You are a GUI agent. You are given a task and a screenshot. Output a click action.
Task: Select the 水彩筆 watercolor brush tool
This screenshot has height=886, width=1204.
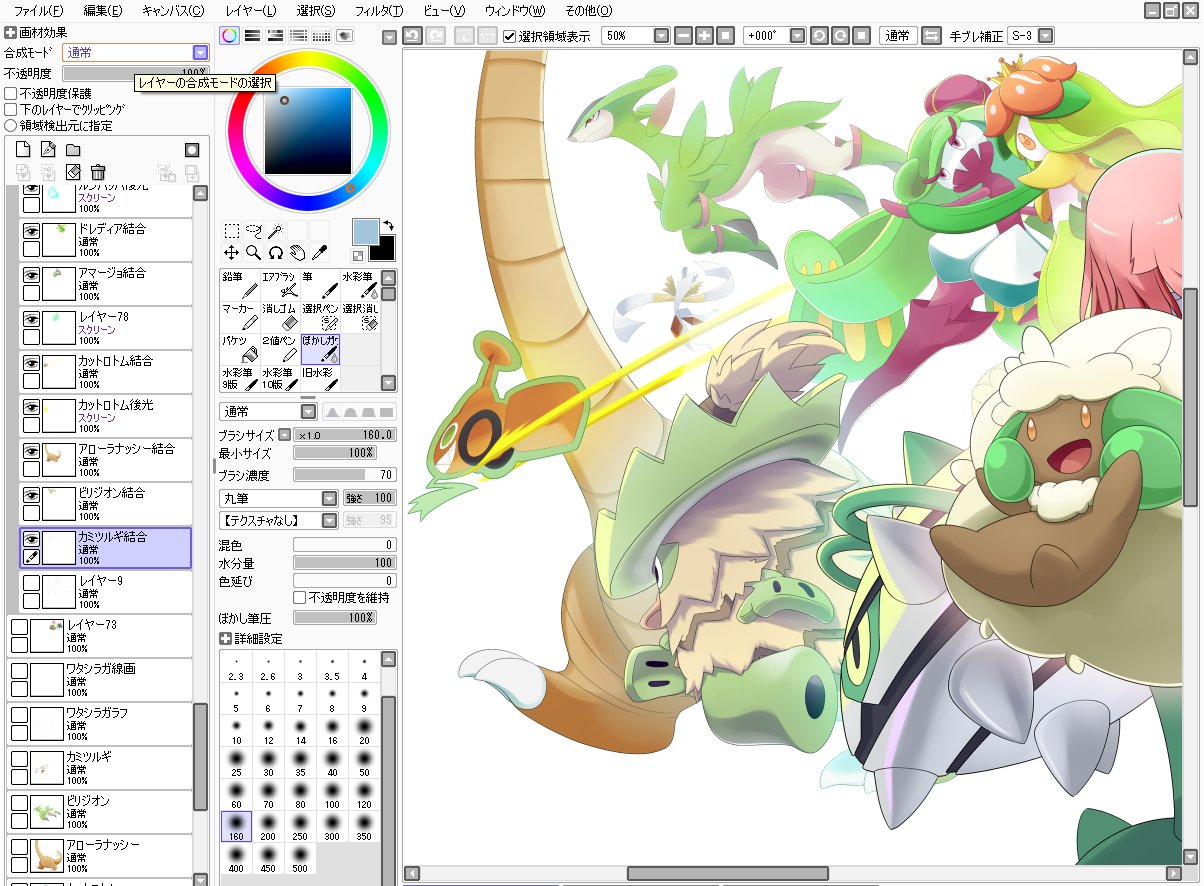359,285
